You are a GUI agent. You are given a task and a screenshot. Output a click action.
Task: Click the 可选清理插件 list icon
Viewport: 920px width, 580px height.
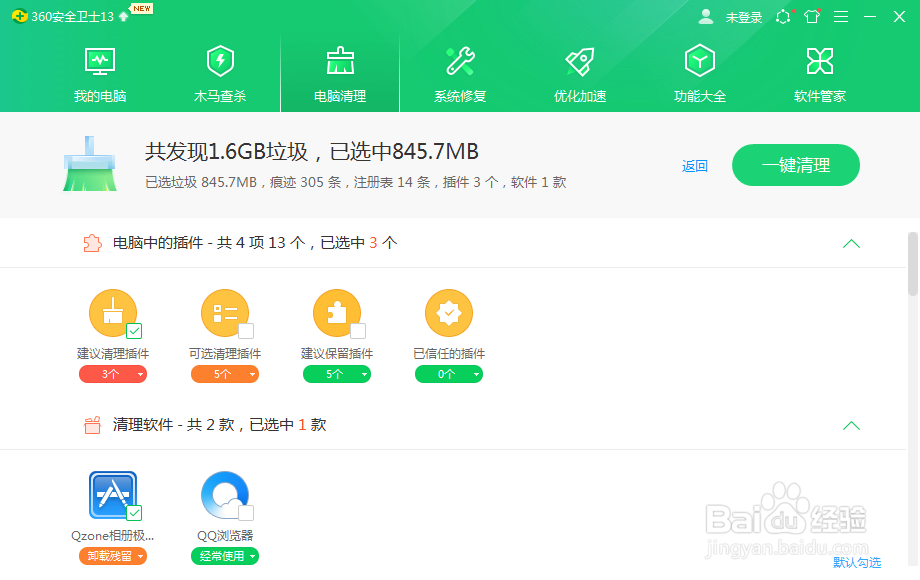coord(225,313)
